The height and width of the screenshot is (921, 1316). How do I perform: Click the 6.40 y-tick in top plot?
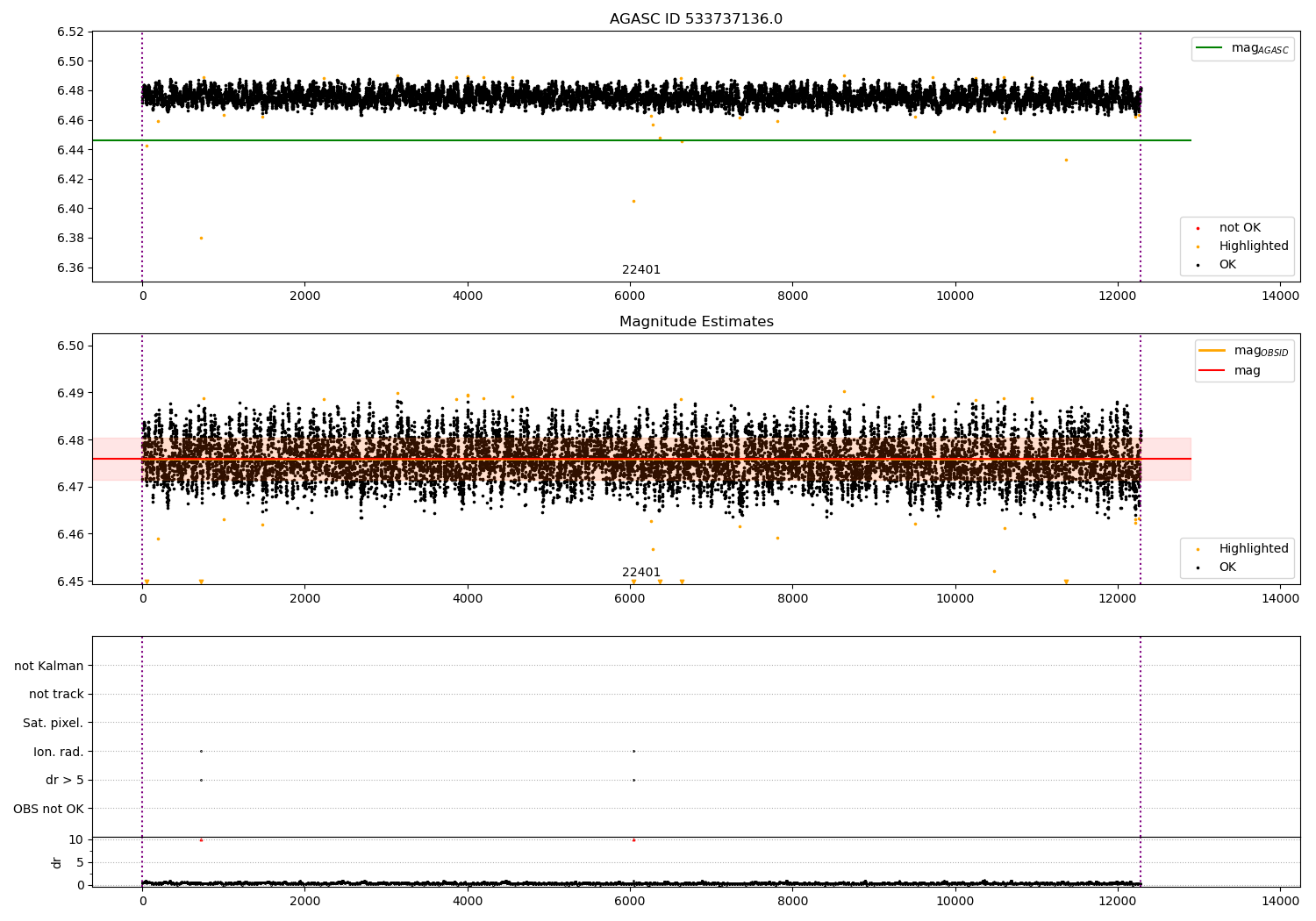[70, 209]
